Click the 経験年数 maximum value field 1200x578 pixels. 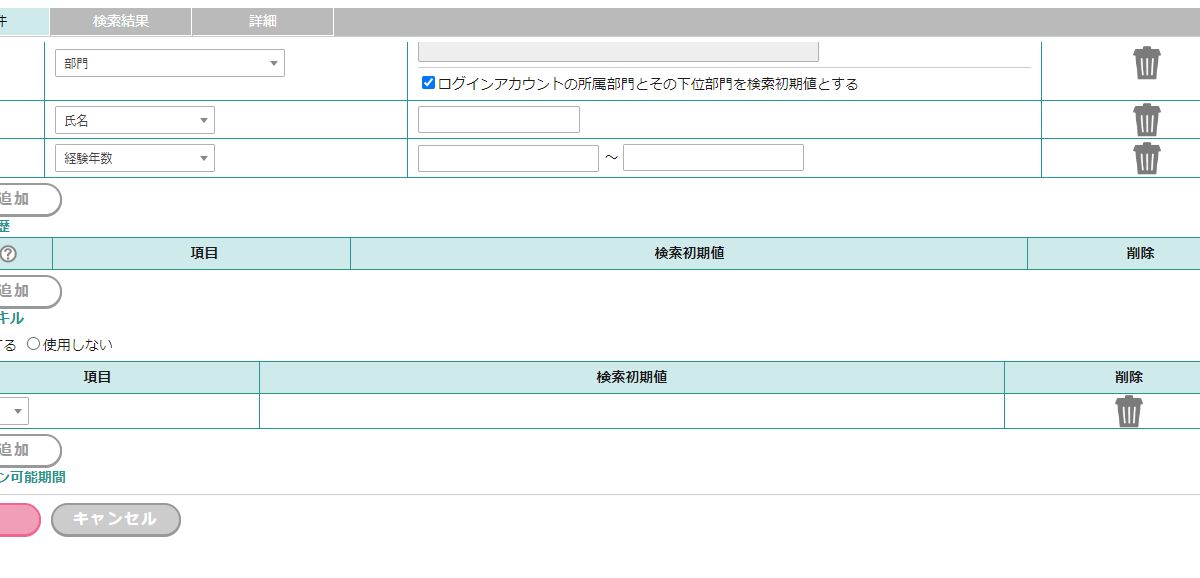click(713, 158)
